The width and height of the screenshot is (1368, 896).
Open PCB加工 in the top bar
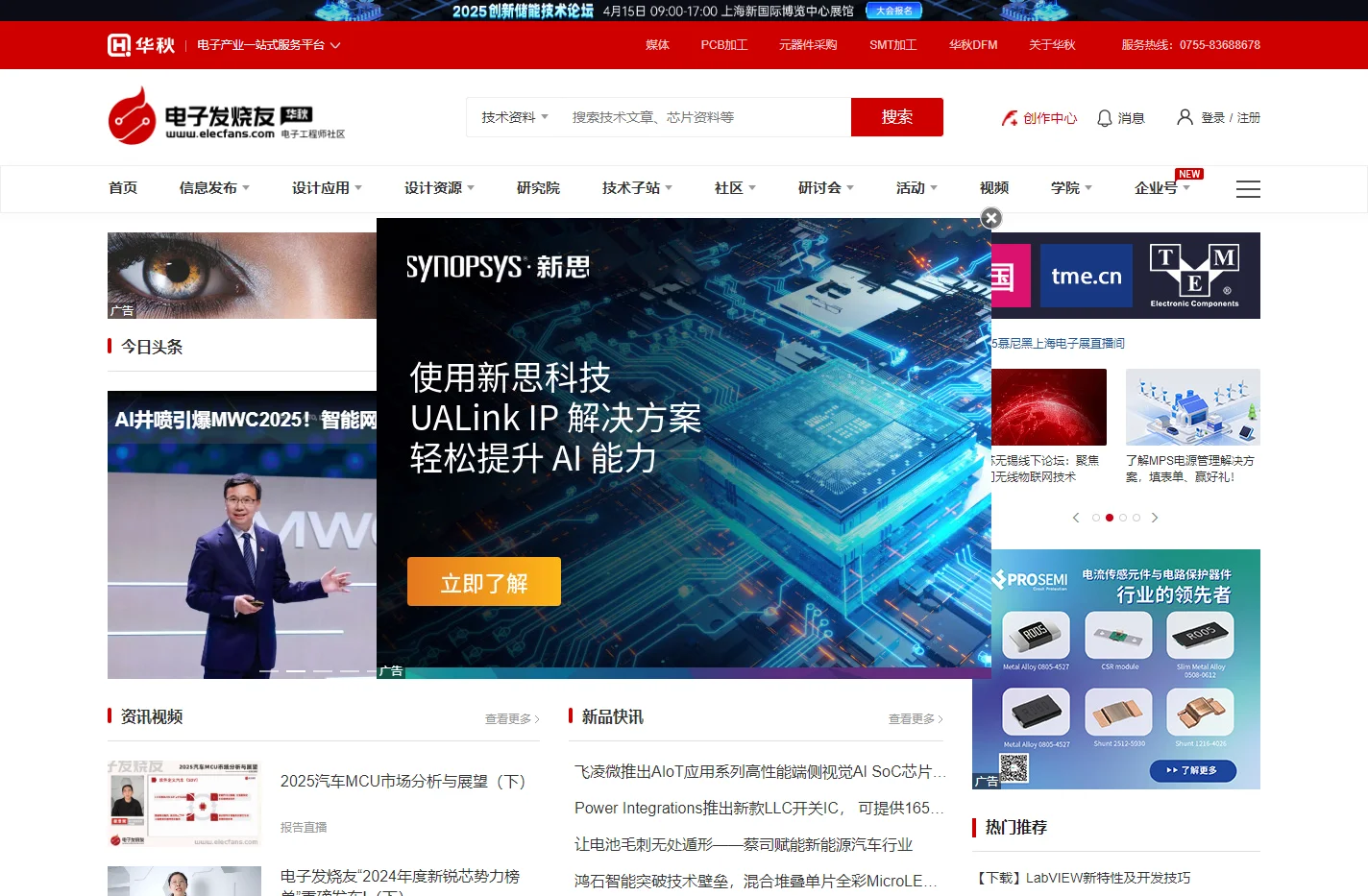[724, 45]
